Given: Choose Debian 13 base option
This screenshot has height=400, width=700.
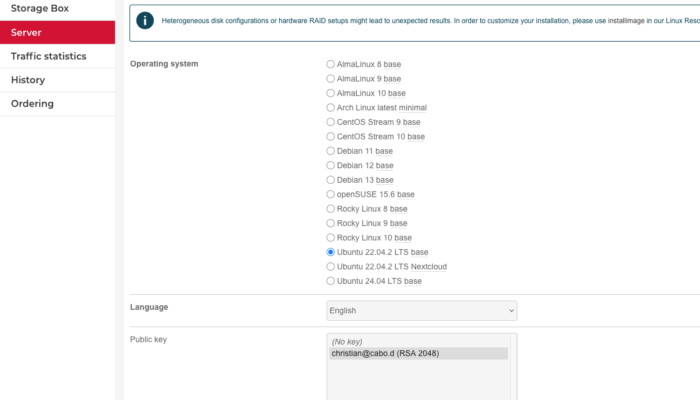Looking at the screenshot, I should click(x=331, y=180).
